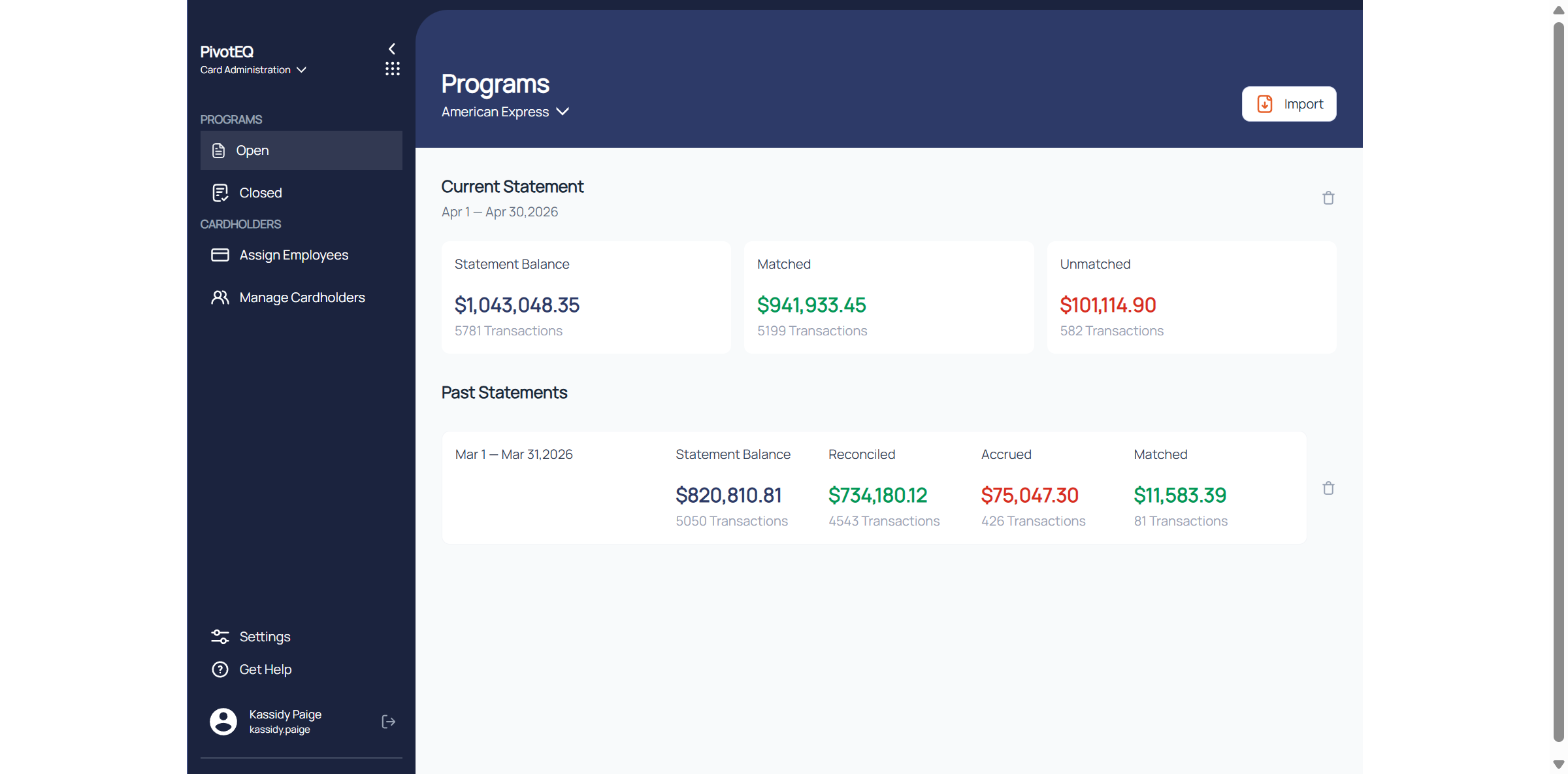Open the Mar 1 — Mar 31 past statement
The image size is (1568, 774).
coord(874,488)
